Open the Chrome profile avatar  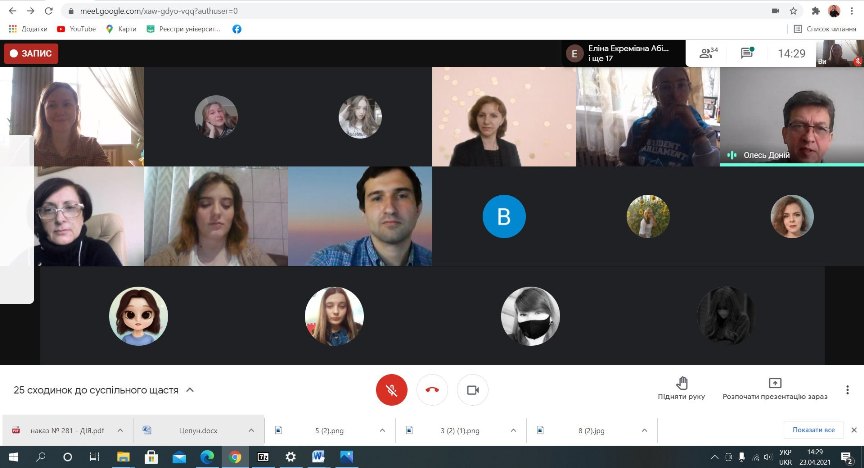point(834,11)
